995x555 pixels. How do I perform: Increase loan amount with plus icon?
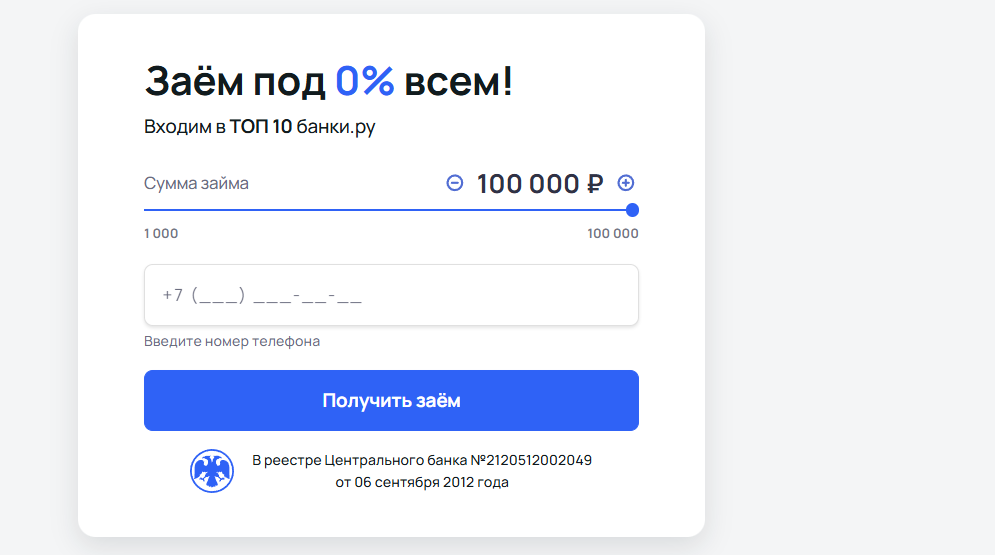[626, 183]
